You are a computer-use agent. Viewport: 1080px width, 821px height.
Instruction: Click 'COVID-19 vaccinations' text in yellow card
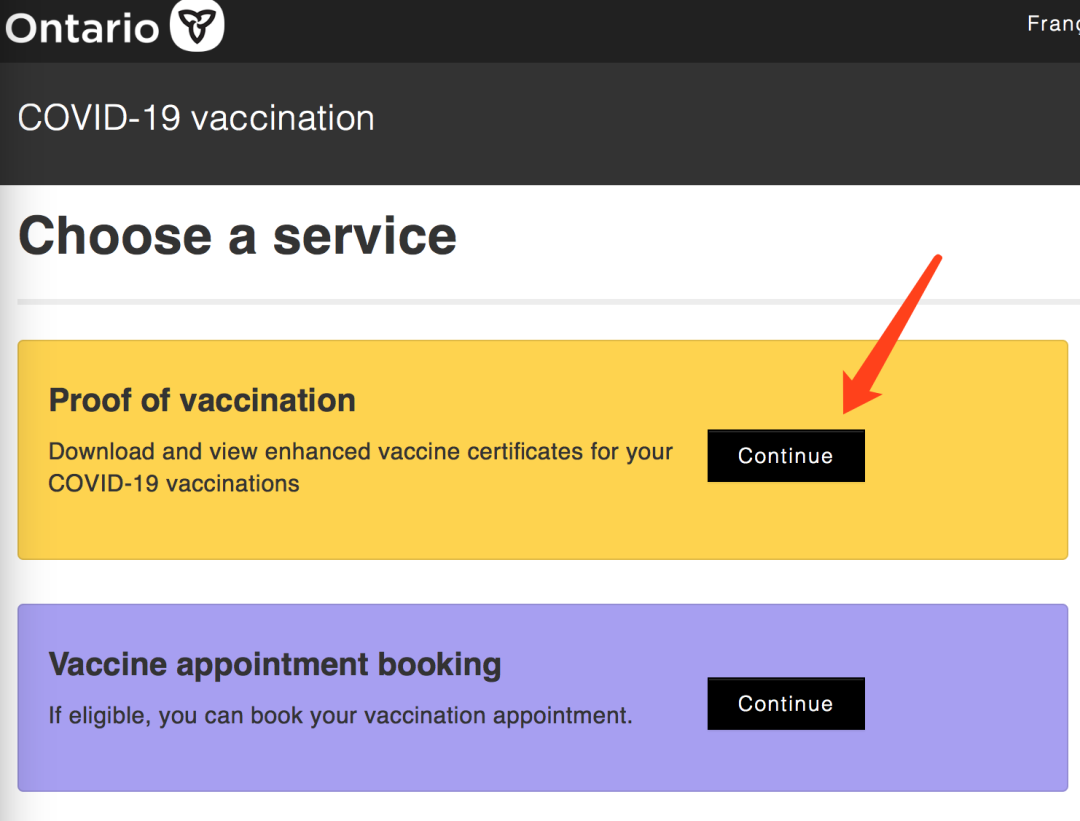click(174, 484)
